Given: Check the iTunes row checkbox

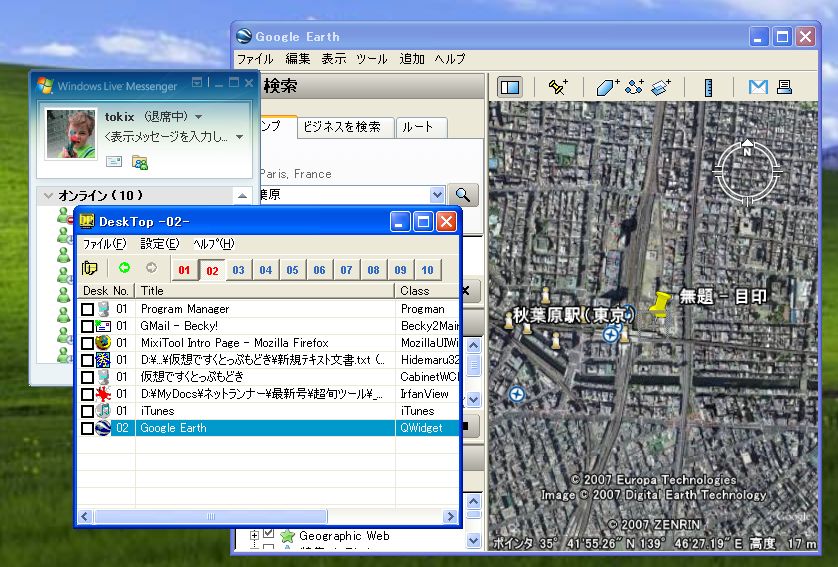Looking at the screenshot, I should pos(87,411).
